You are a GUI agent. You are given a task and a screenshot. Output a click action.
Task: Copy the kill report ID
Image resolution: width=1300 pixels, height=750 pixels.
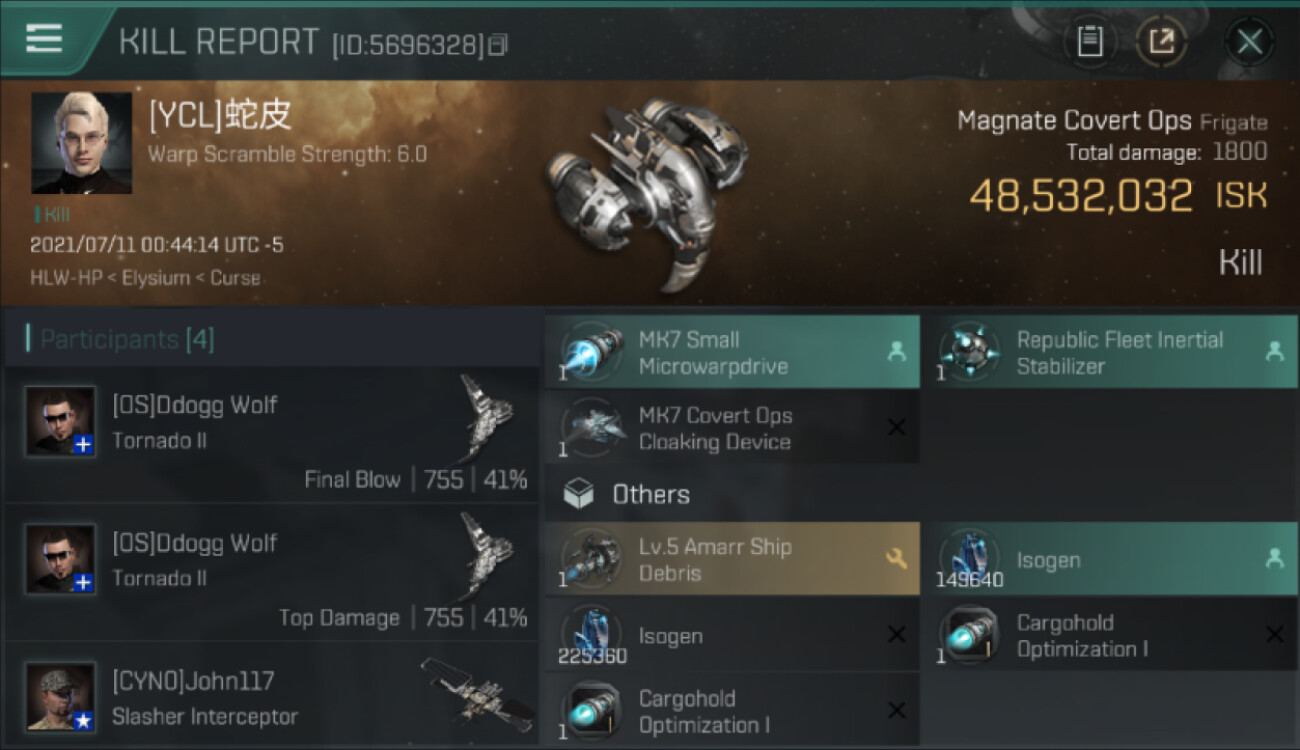(x=499, y=45)
